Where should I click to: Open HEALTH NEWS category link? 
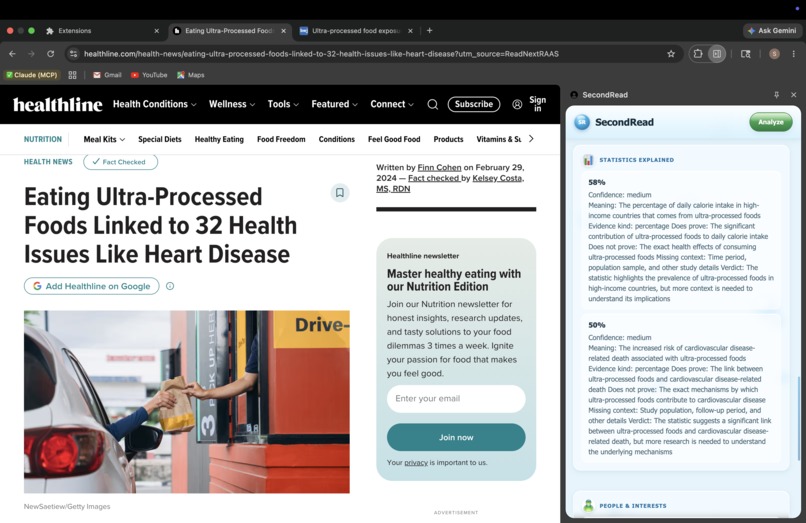[48, 161]
